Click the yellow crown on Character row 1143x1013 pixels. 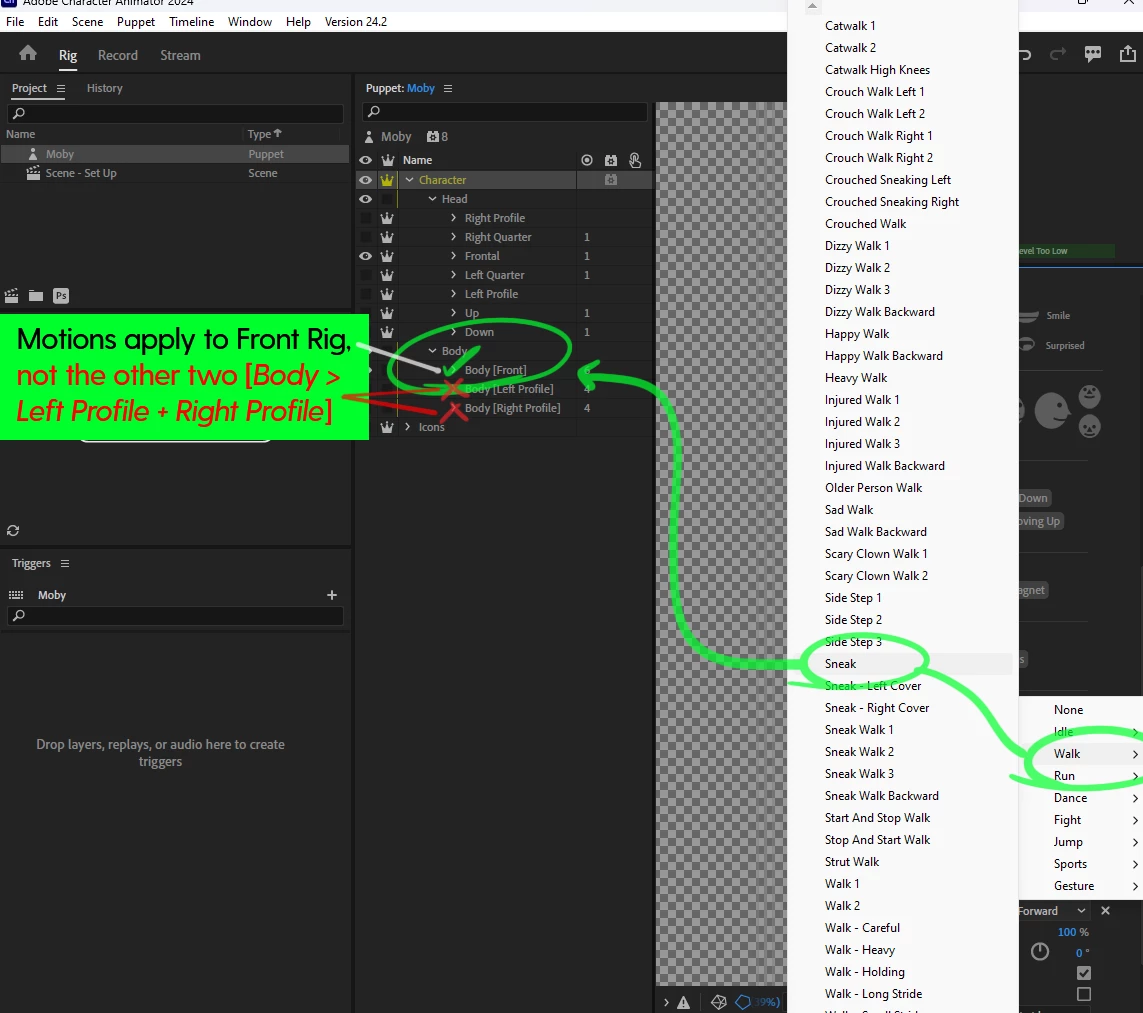pyautogui.click(x=387, y=179)
